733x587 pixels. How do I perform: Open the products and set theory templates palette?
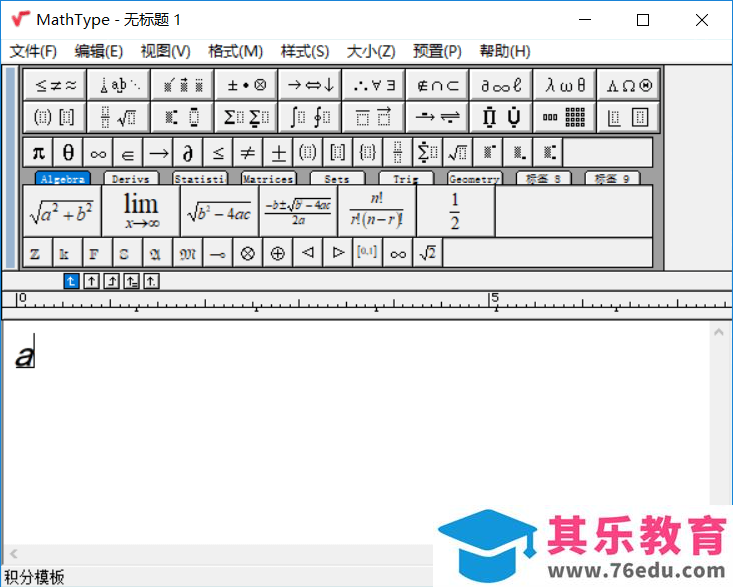501,117
